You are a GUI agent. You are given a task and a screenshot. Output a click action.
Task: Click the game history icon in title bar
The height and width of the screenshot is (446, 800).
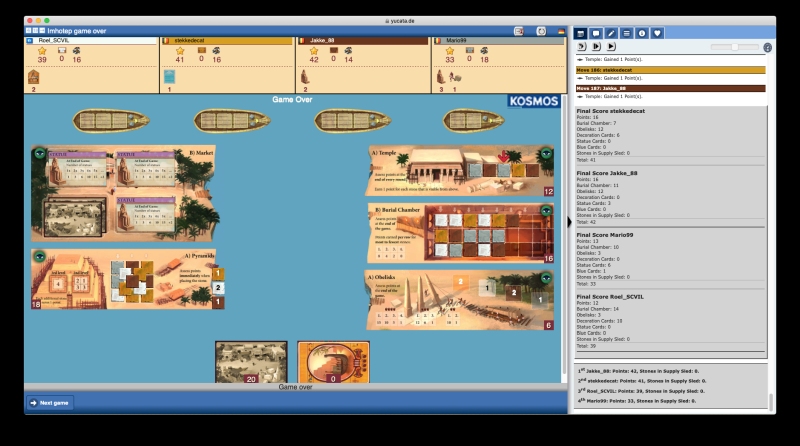click(519, 31)
